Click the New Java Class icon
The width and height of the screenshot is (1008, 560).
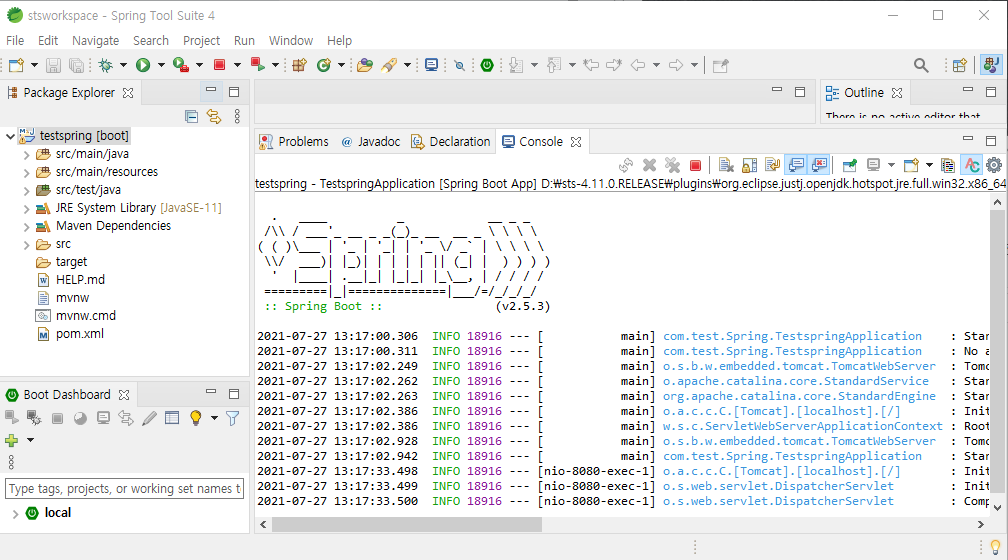coord(324,65)
